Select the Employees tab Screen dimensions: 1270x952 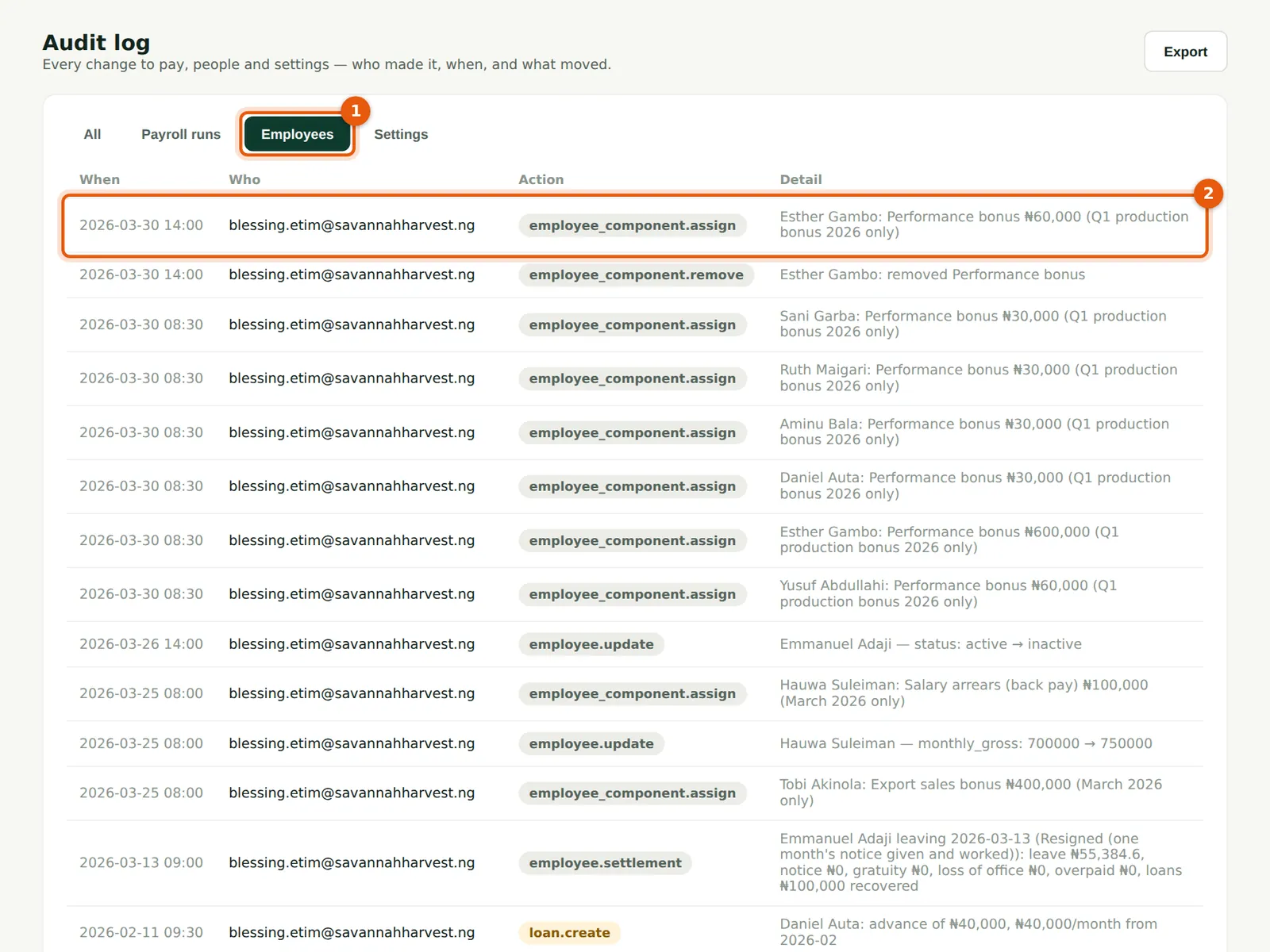tap(297, 134)
